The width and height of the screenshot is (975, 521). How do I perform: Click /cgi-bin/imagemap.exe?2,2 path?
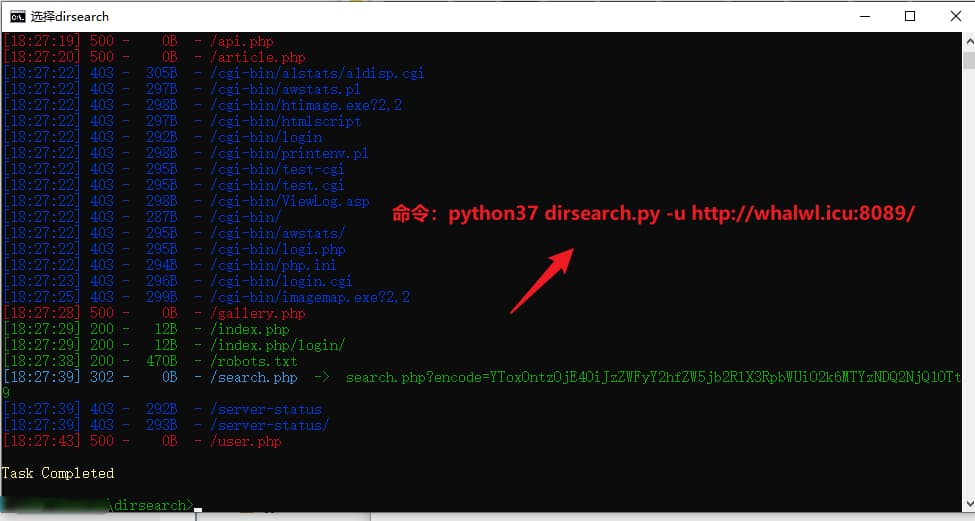point(310,297)
